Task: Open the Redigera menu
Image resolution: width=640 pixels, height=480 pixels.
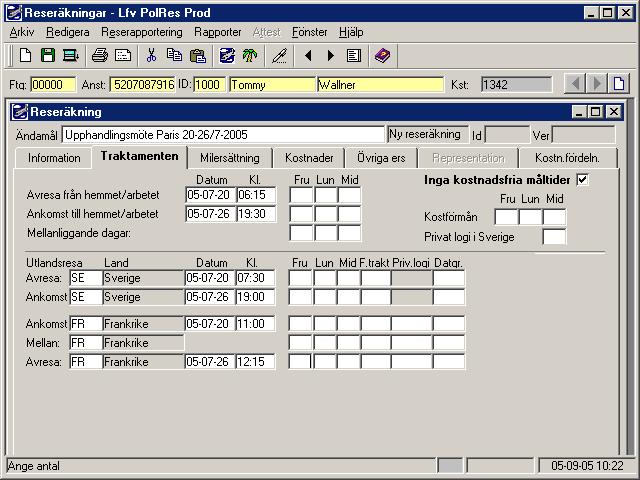Action: click(68, 32)
